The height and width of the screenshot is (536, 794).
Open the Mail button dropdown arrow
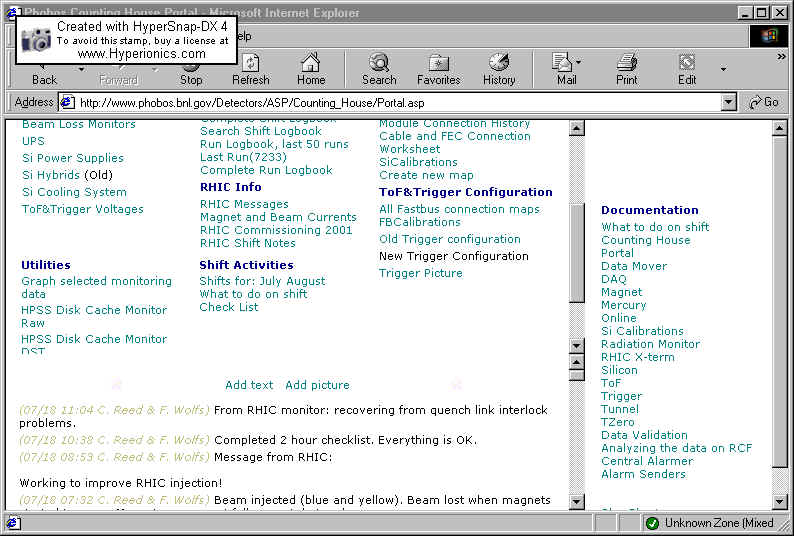point(578,62)
